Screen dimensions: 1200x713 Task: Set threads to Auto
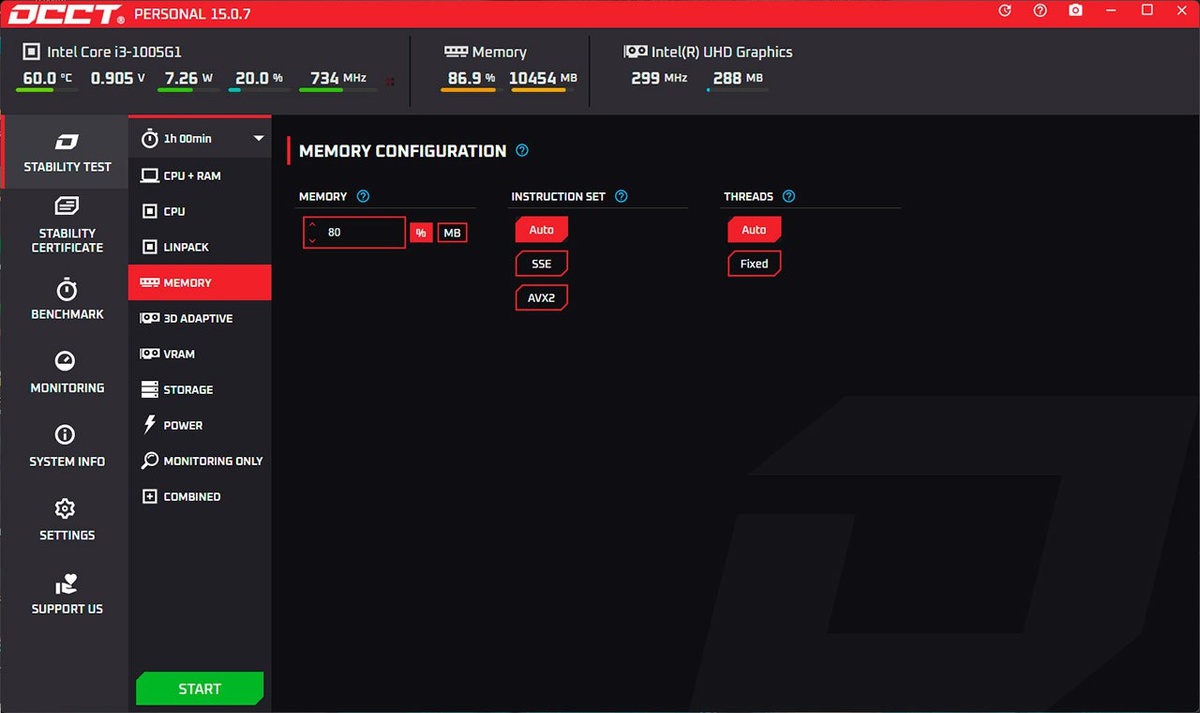(x=754, y=230)
